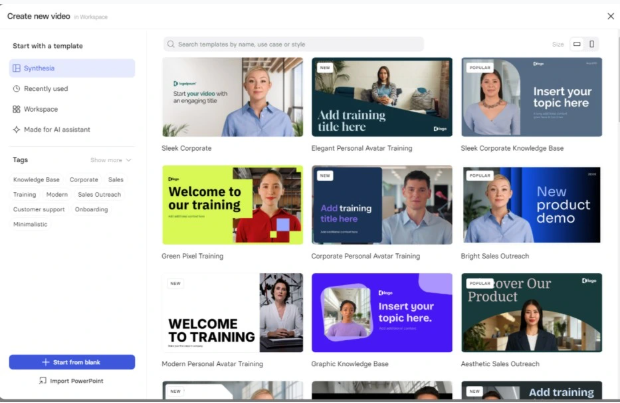Focus the template search field

[x=293, y=44]
